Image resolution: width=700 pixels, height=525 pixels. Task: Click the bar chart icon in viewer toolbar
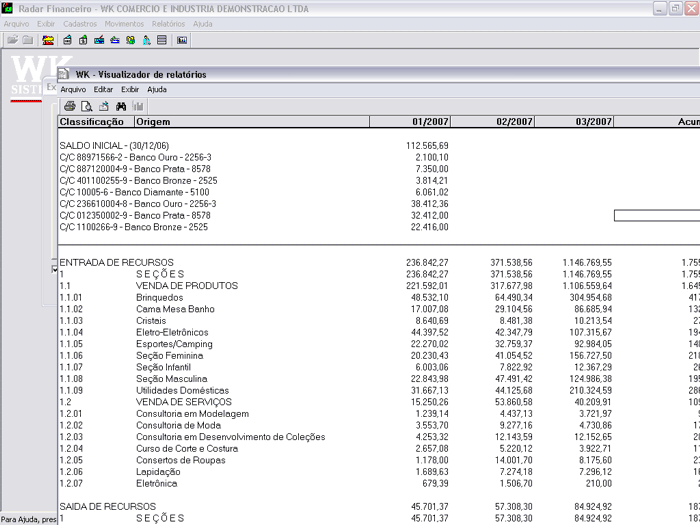[x=138, y=106]
